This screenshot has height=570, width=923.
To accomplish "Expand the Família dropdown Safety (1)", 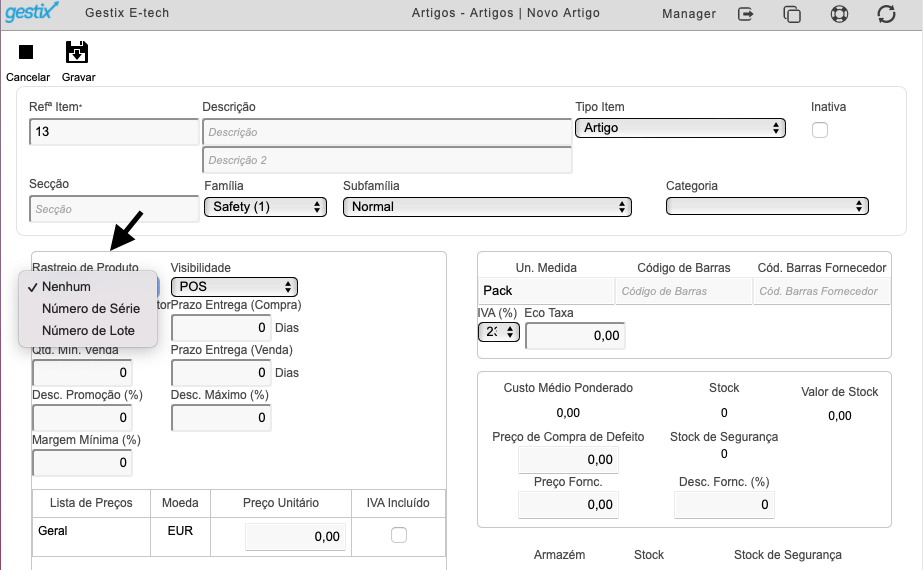I will click(265, 207).
